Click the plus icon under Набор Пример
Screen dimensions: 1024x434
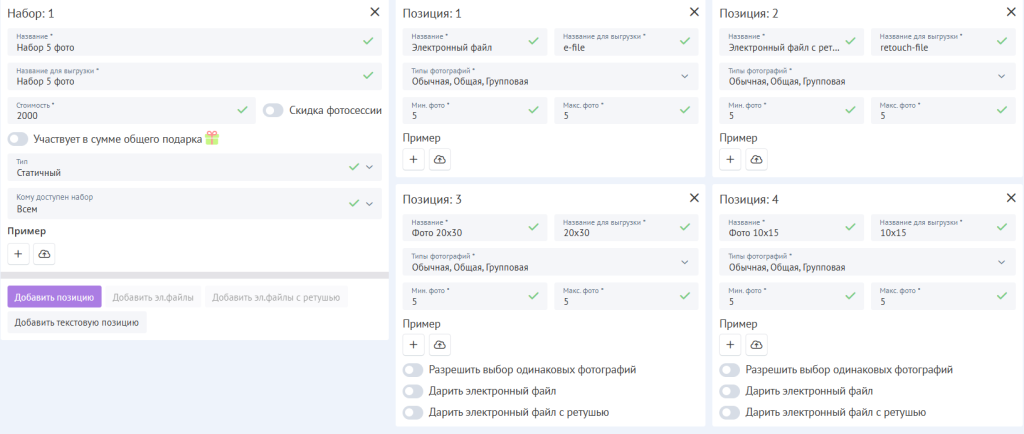pos(19,254)
